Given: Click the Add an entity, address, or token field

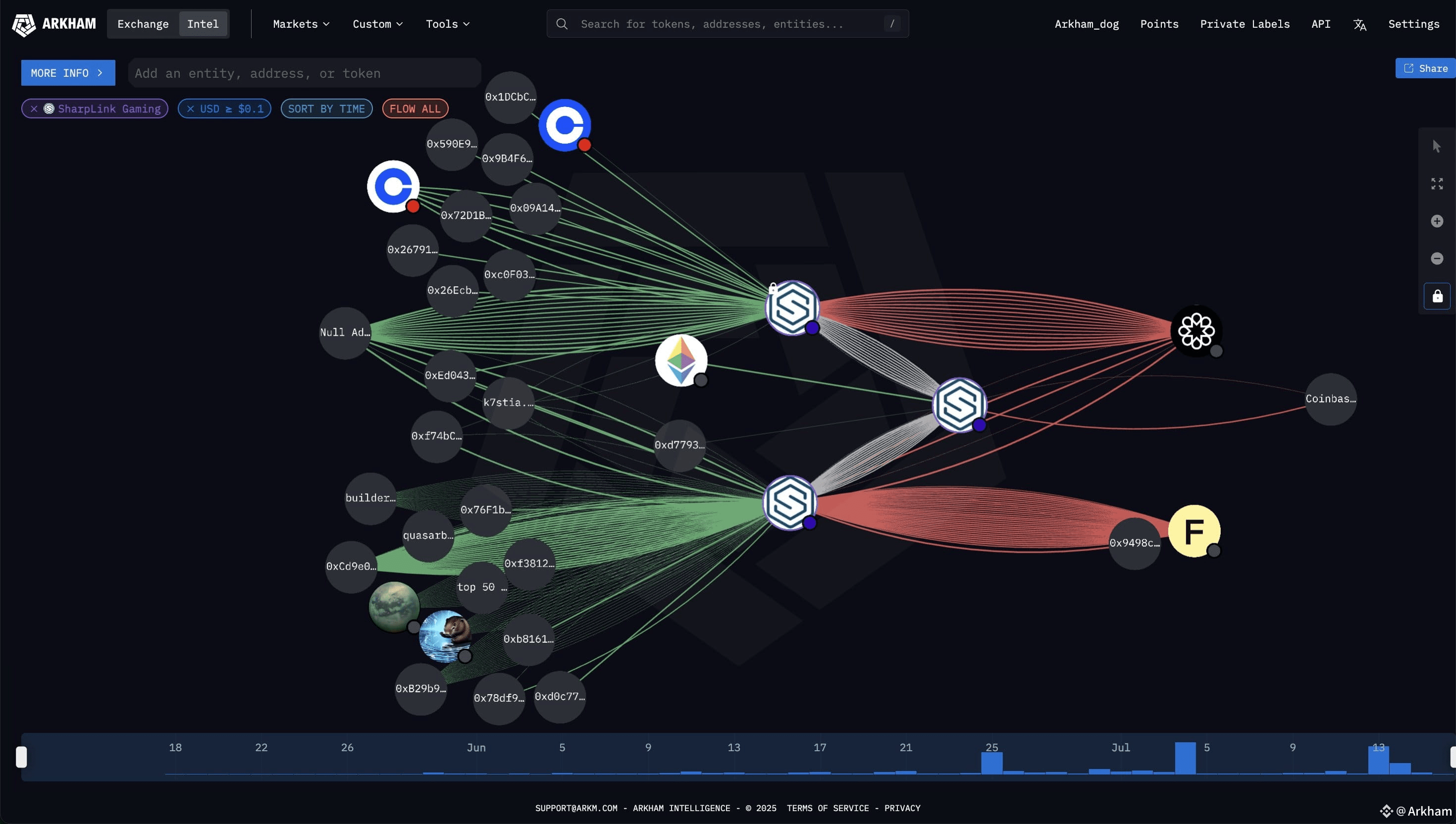Looking at the screenshot, I should tap(305, 73).
